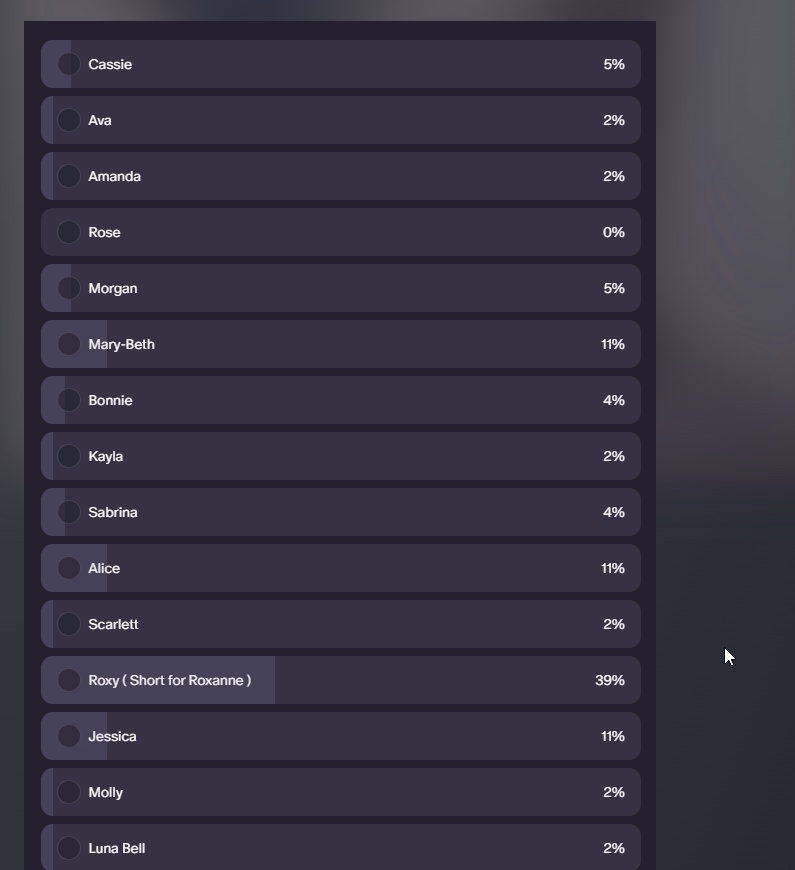Choose the Jessica radio button

tap(69, 736)
